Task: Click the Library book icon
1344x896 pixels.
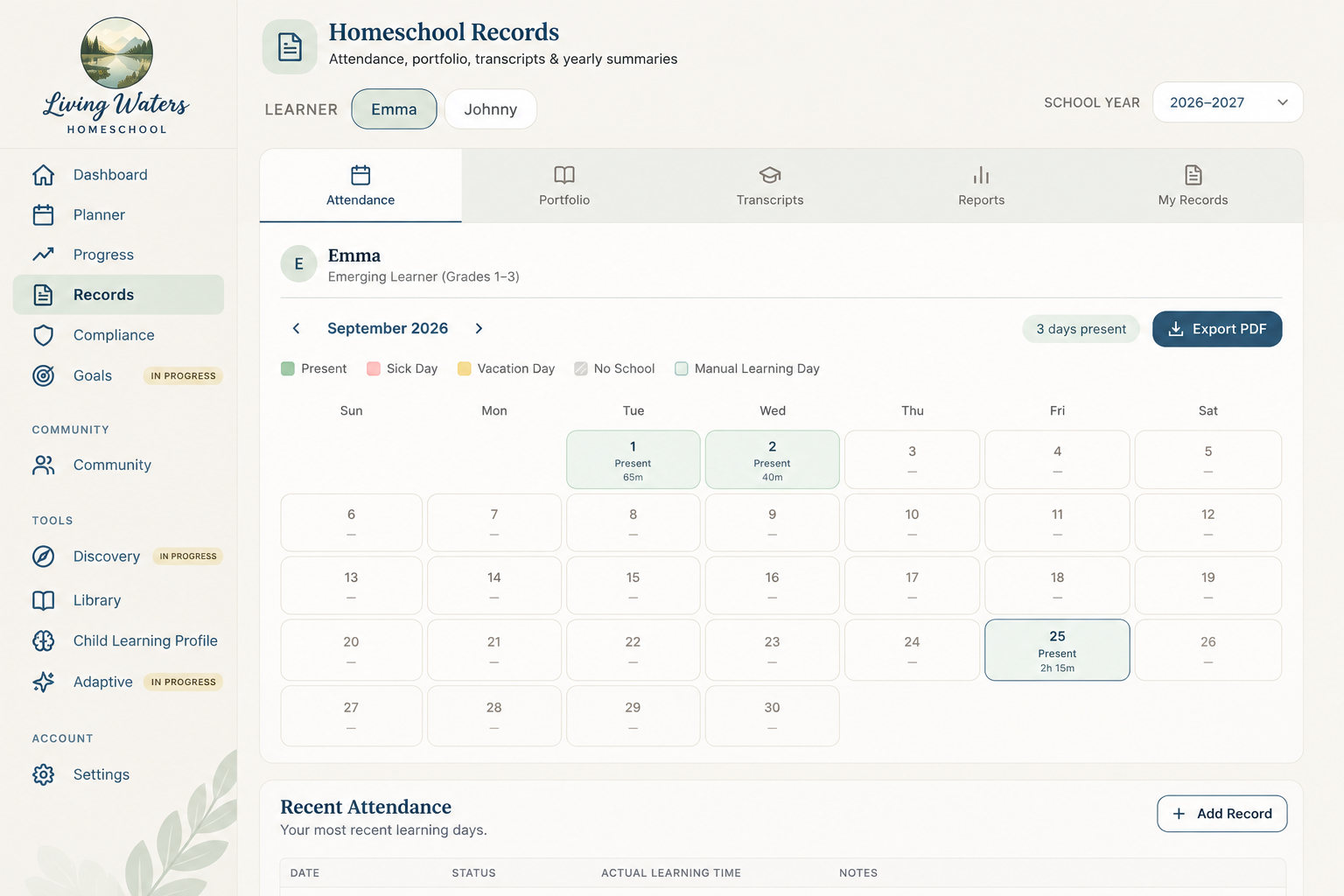Action: [43, 600]
